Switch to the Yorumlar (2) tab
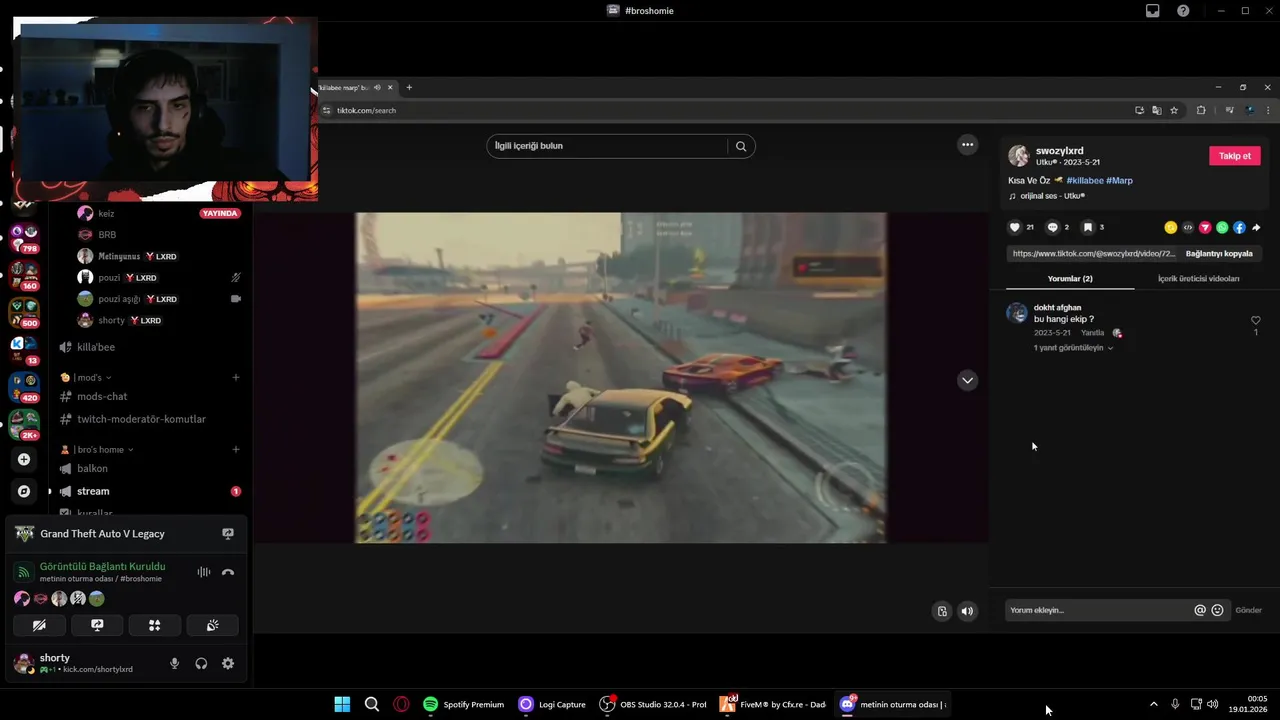 pyautogui.click(x=1070, y=278)
